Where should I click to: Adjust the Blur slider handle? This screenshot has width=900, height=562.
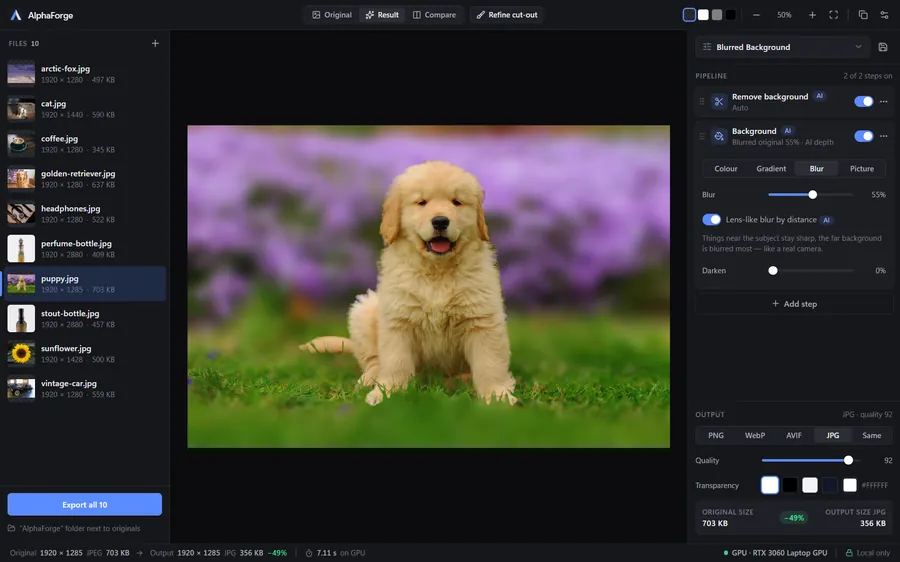(x=812, y=195)
